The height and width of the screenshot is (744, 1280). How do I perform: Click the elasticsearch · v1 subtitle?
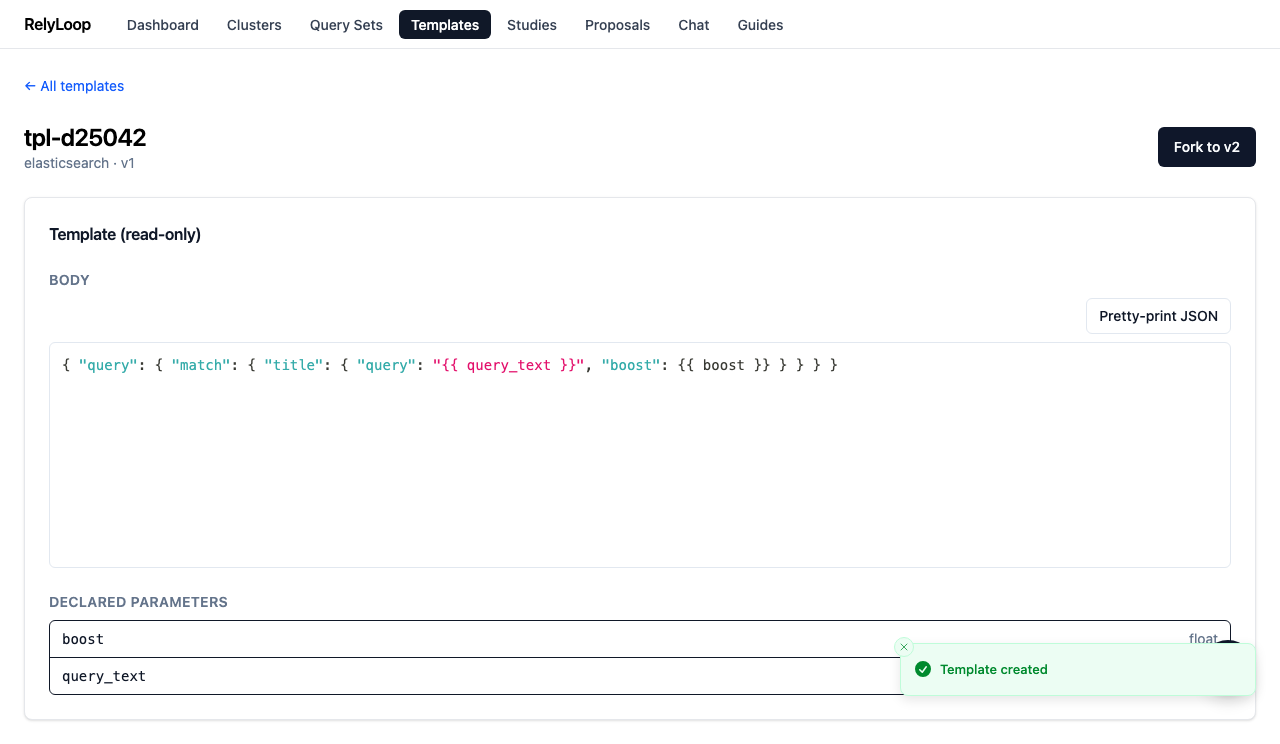pos(79,163)
